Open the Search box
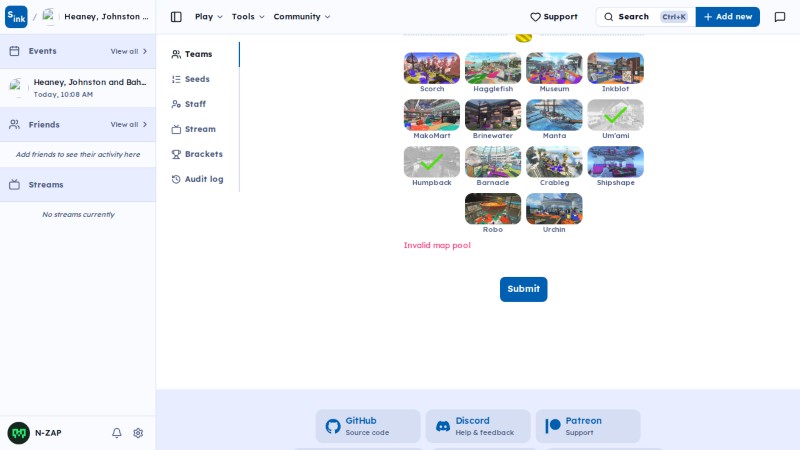800x450 pixels. coord(645,17)
